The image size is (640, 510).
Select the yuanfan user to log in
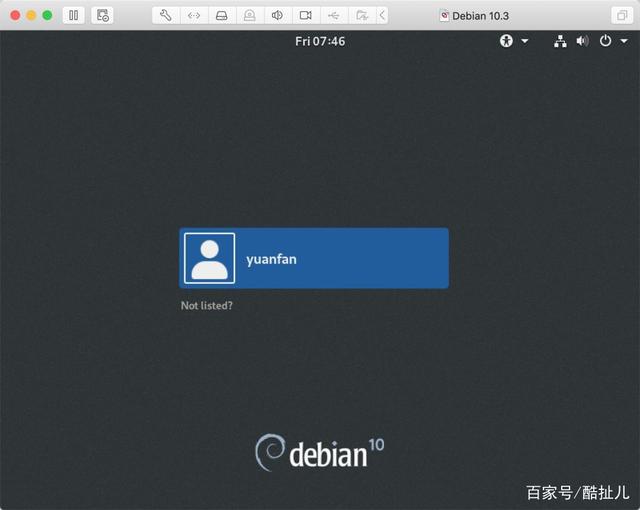(314, 258)
